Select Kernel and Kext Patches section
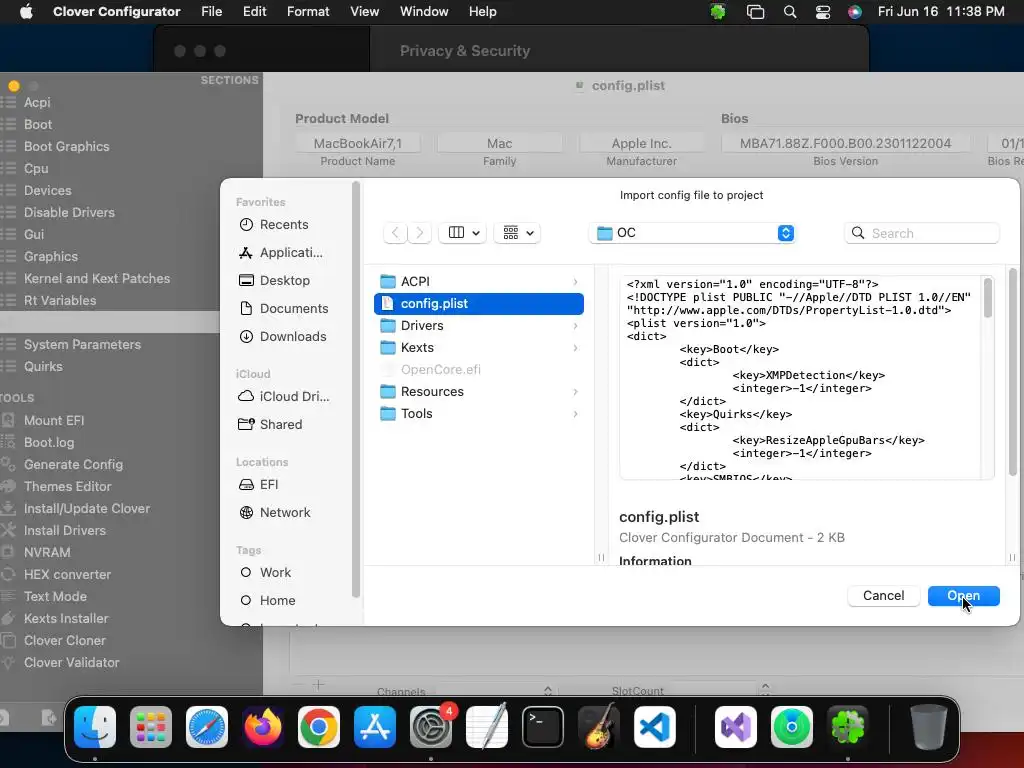 tap(97, 278)
